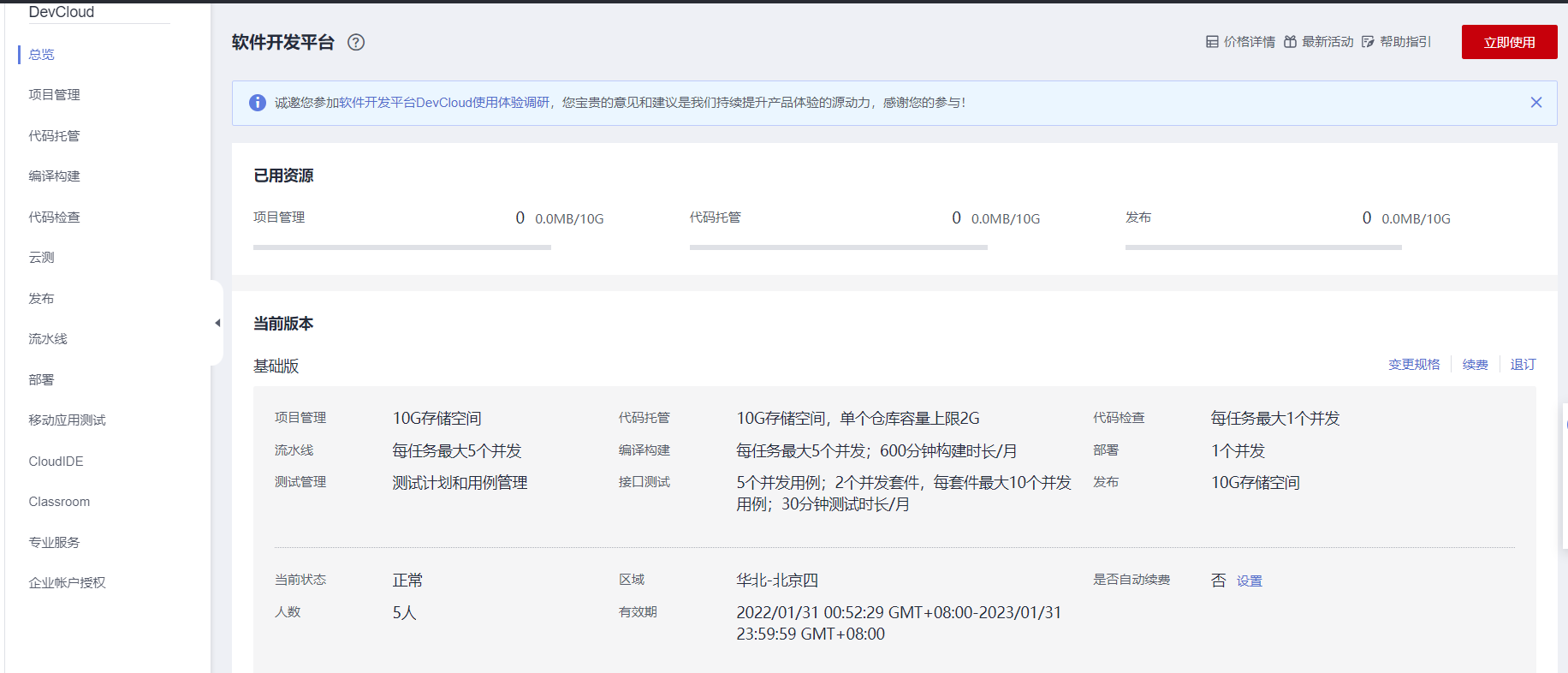Screen dimensions: 1568x673
Task: Click the validity period date text
Action: 899,623
